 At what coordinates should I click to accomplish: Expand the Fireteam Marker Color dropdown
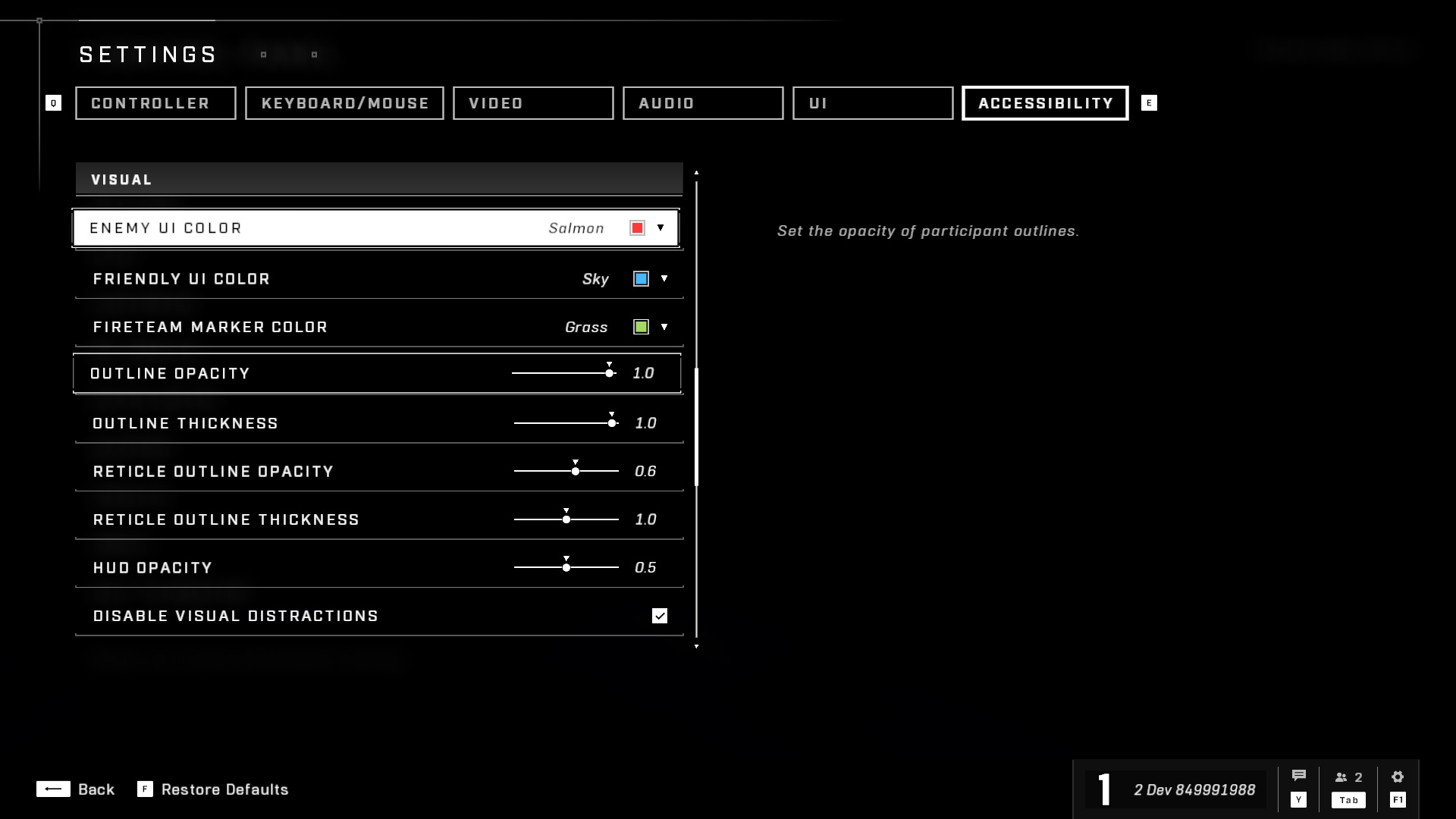click(x=663, y=326)
